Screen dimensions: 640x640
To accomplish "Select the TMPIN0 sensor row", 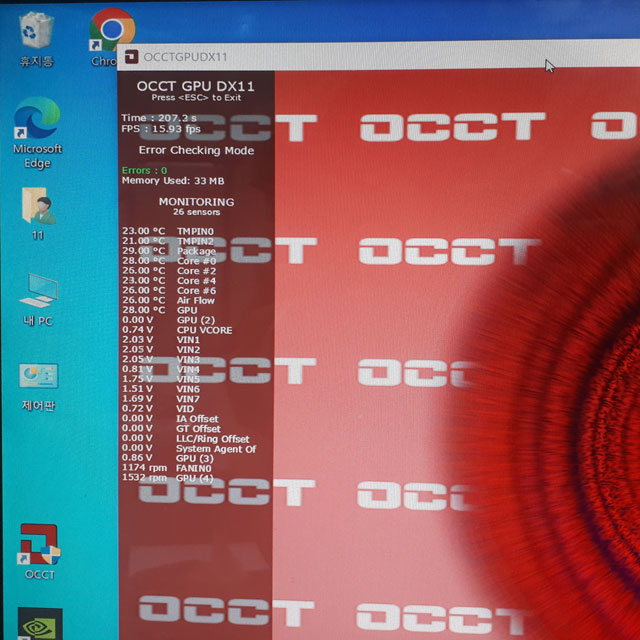I will (x=168, y=231).
